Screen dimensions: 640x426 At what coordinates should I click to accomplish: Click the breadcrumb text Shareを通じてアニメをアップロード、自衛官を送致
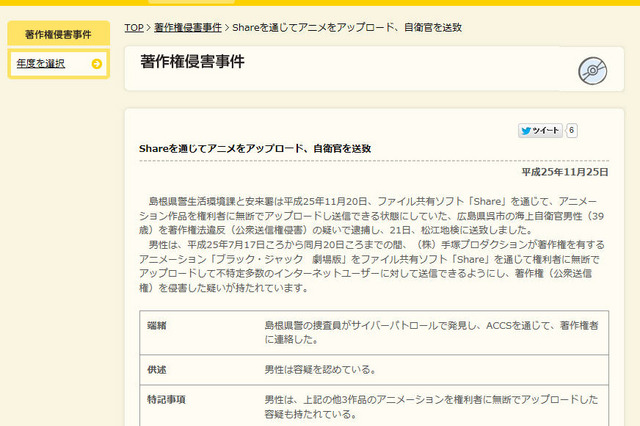347,28
